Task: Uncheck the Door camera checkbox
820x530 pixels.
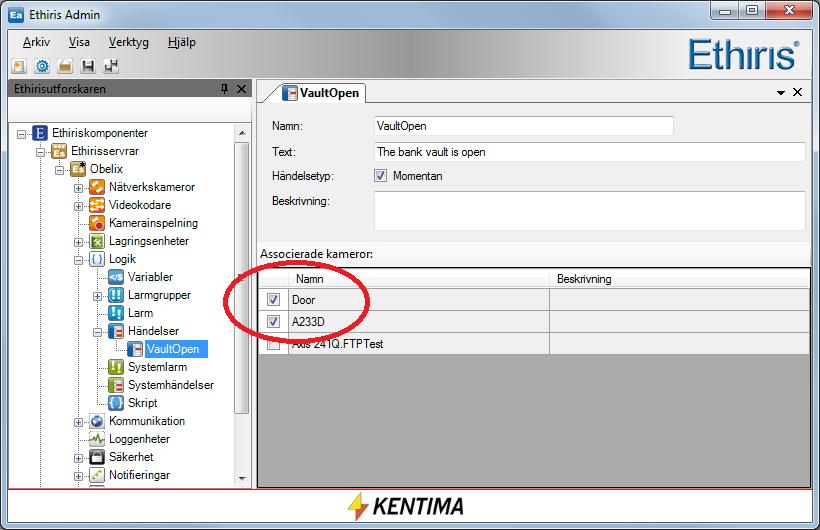Action: pyautogui.click(x=273, y=299)
